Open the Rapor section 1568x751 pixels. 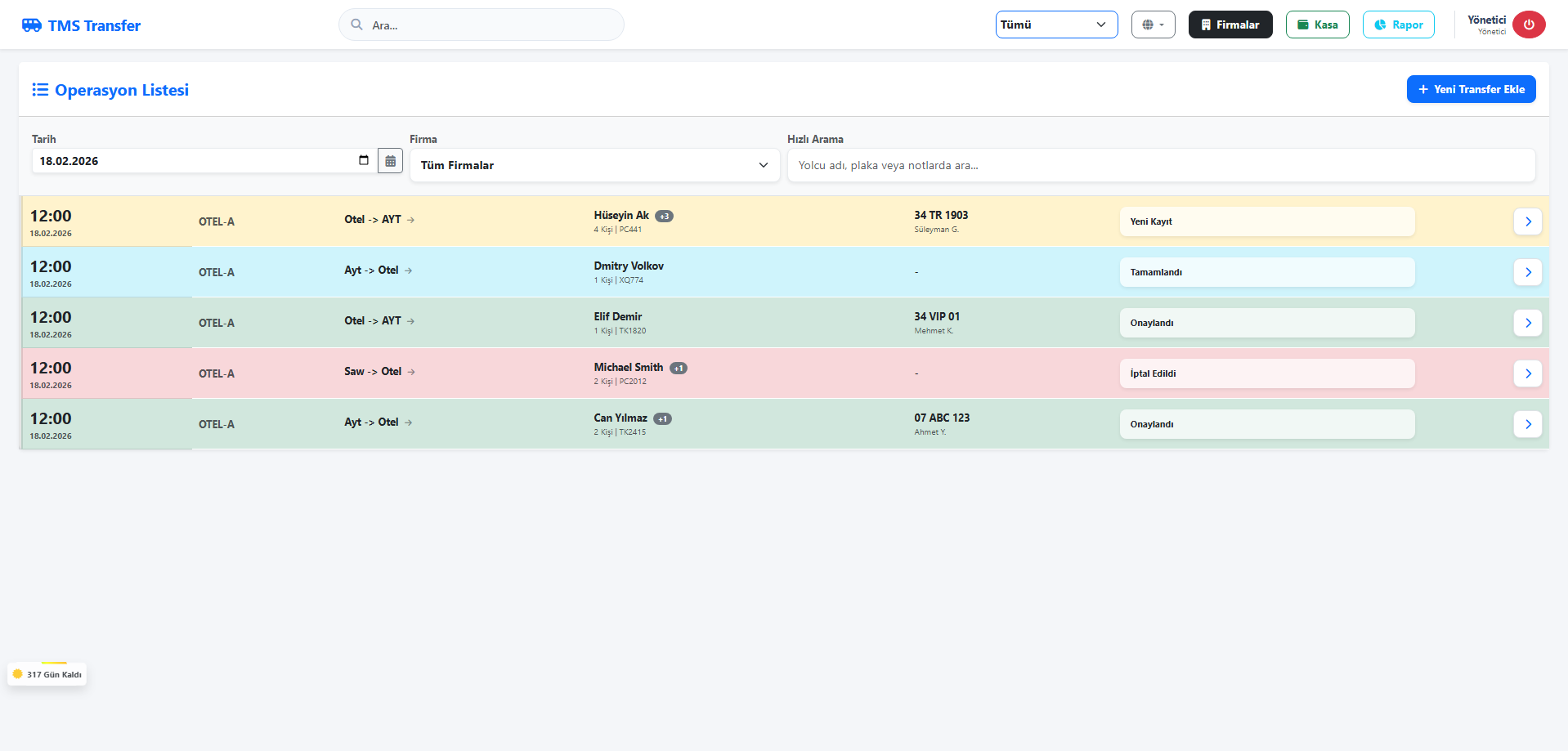click(x=1398, y=25)
